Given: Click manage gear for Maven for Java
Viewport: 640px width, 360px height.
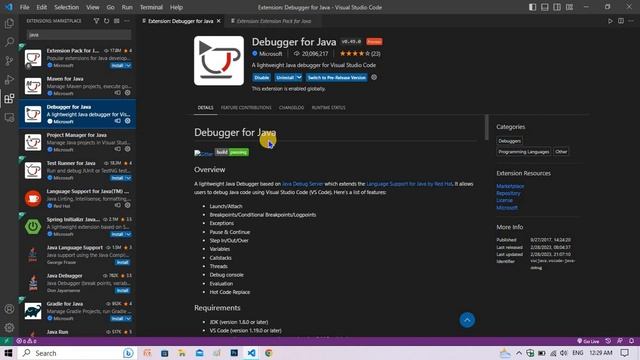Looking at the screenshot, I should pos(128,93).
